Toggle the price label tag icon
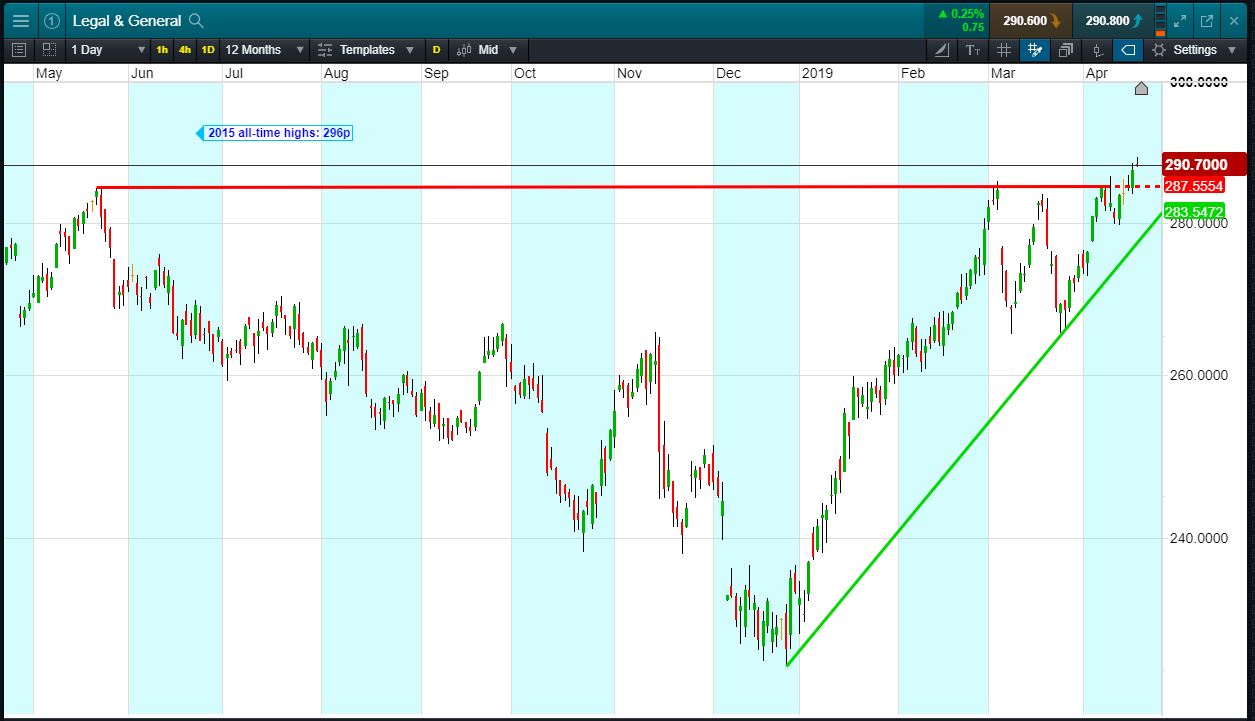1255x721 pixels. point(1128,49)
